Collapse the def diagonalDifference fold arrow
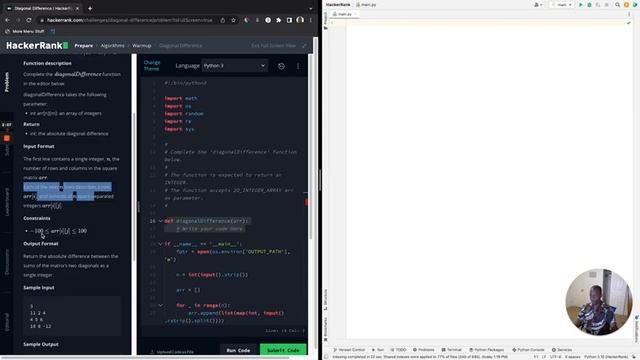This screenshot has width=640, height=360. point(160,221)
